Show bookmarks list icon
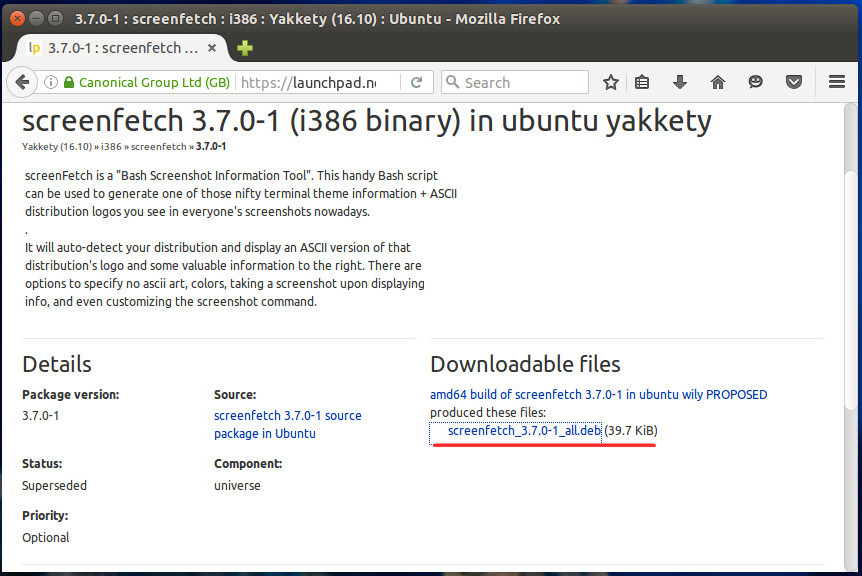 tap(642, 82)
